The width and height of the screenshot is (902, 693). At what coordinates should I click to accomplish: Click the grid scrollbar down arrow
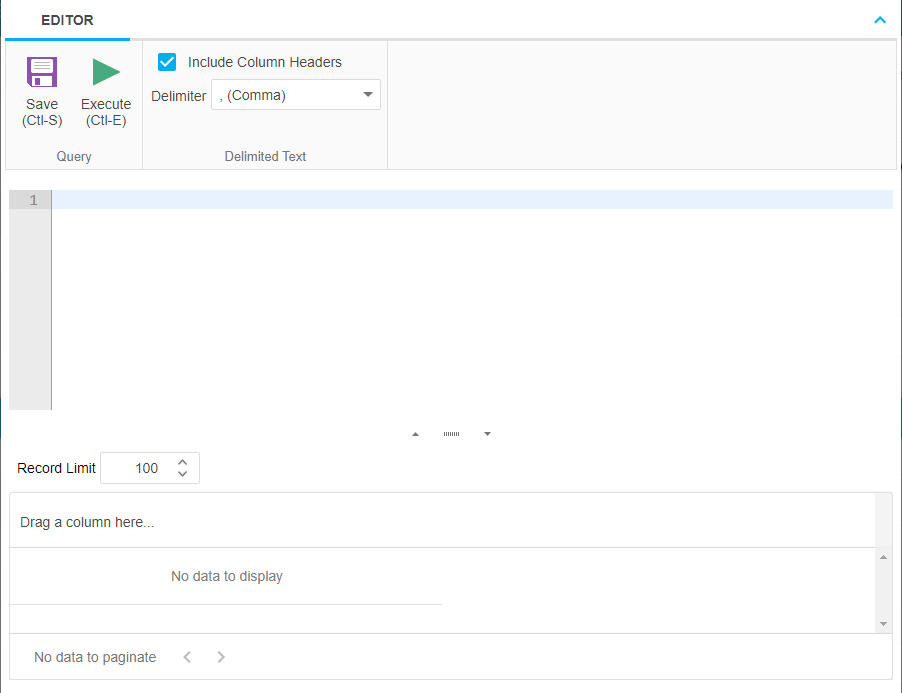pyautogui.click(x=882, y=623)
